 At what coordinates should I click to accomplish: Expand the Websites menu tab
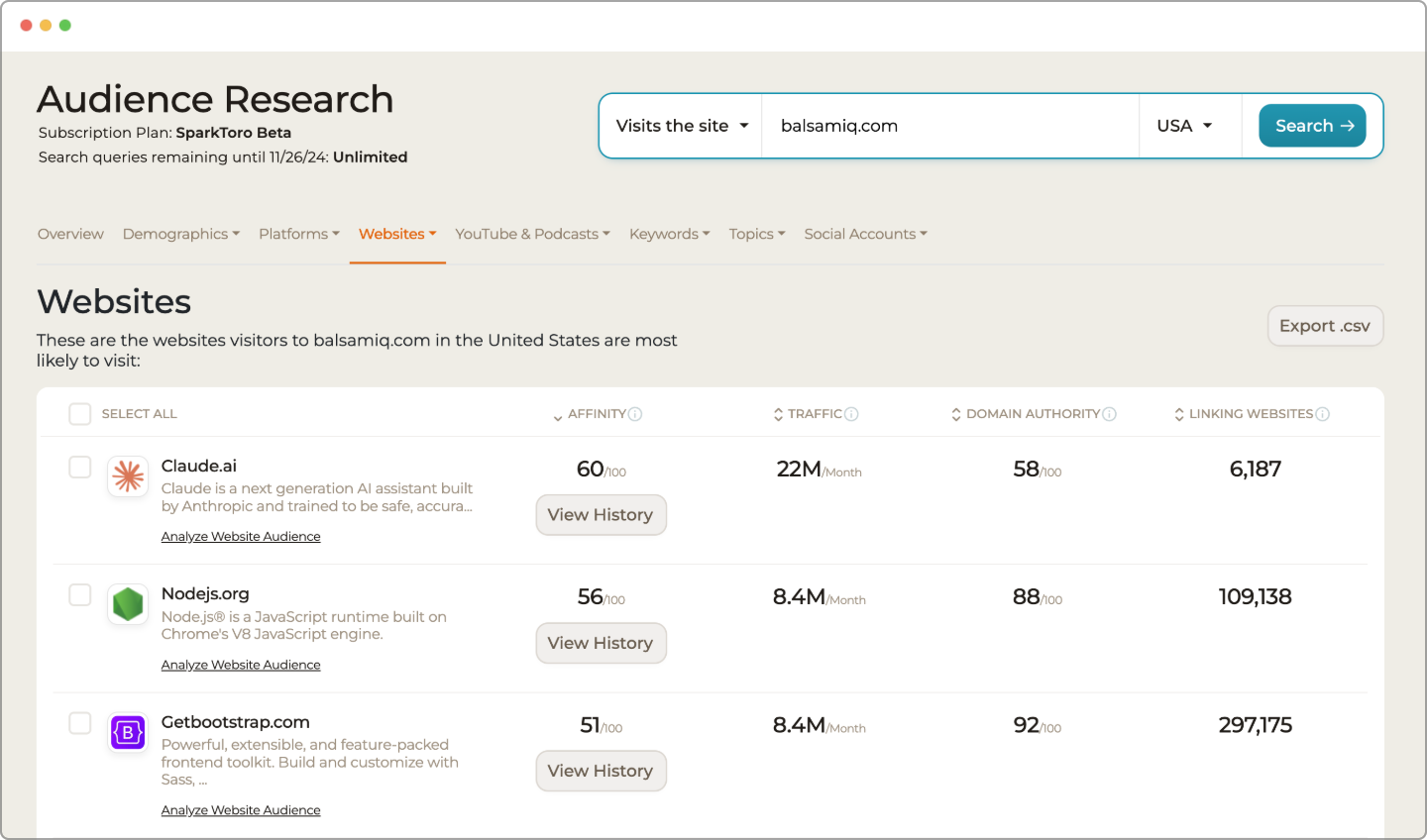pyautogui.click(x=397, y=234)
